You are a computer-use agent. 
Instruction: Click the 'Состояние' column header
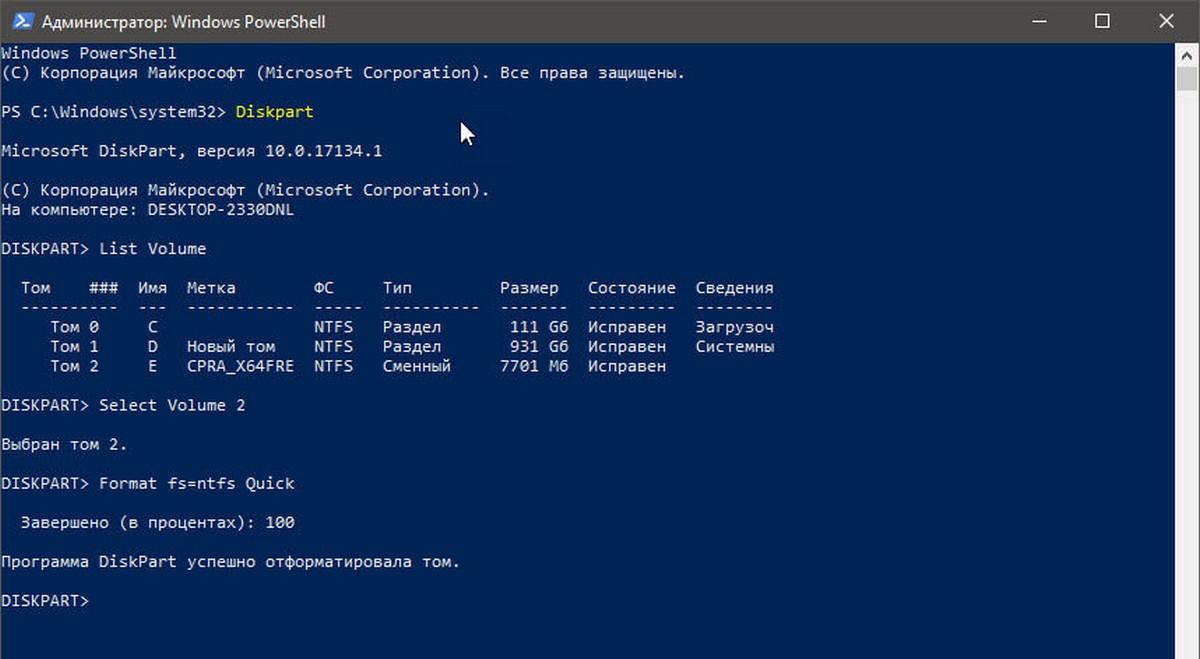tap(632, 288)
